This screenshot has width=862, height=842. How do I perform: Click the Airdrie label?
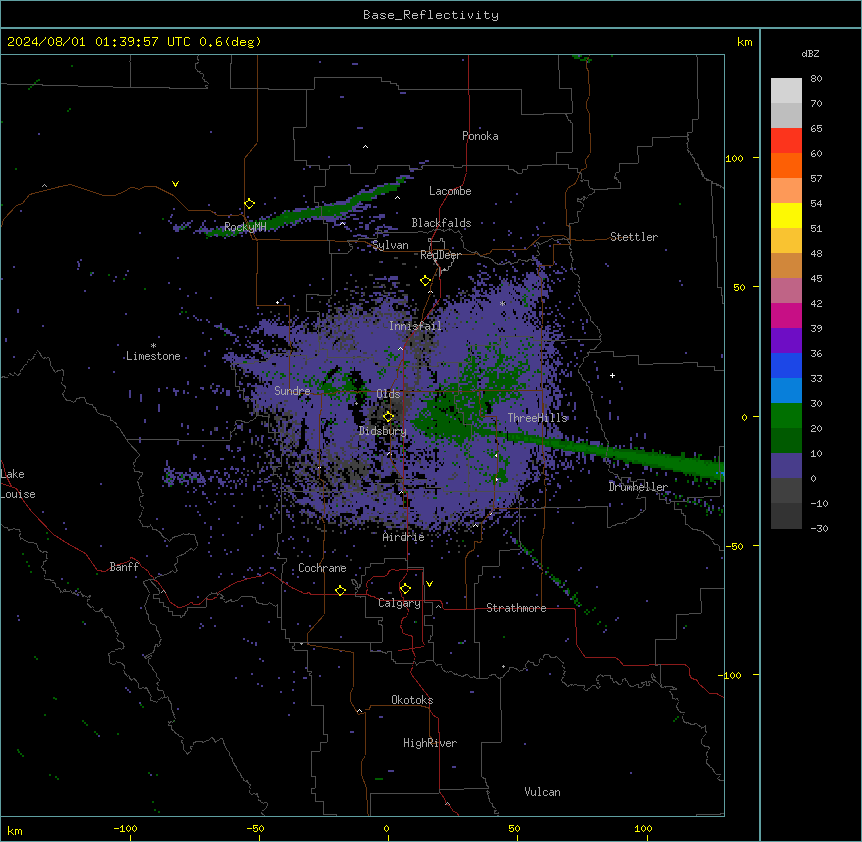point(404,537)
